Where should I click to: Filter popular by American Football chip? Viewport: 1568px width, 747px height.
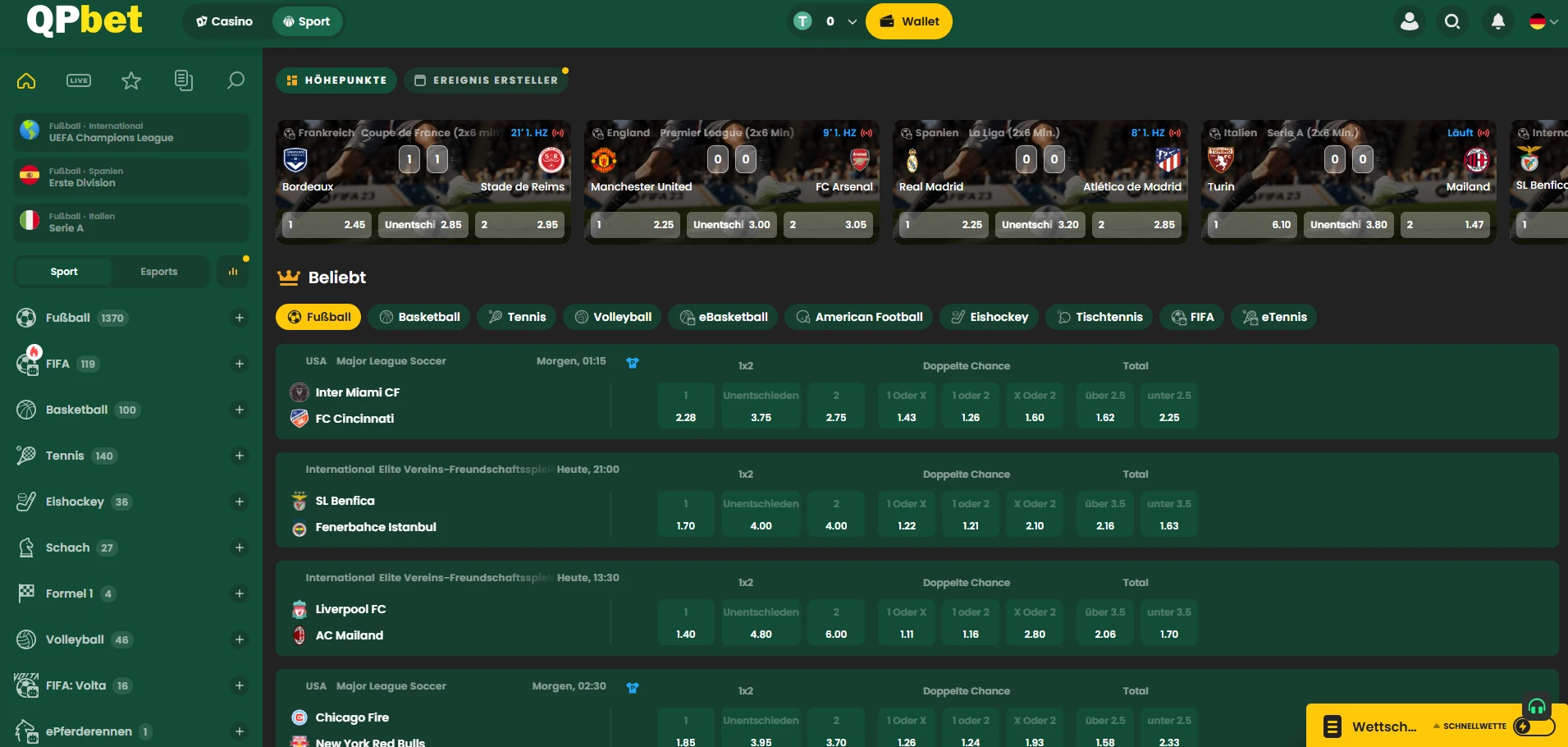coord(859,317)
